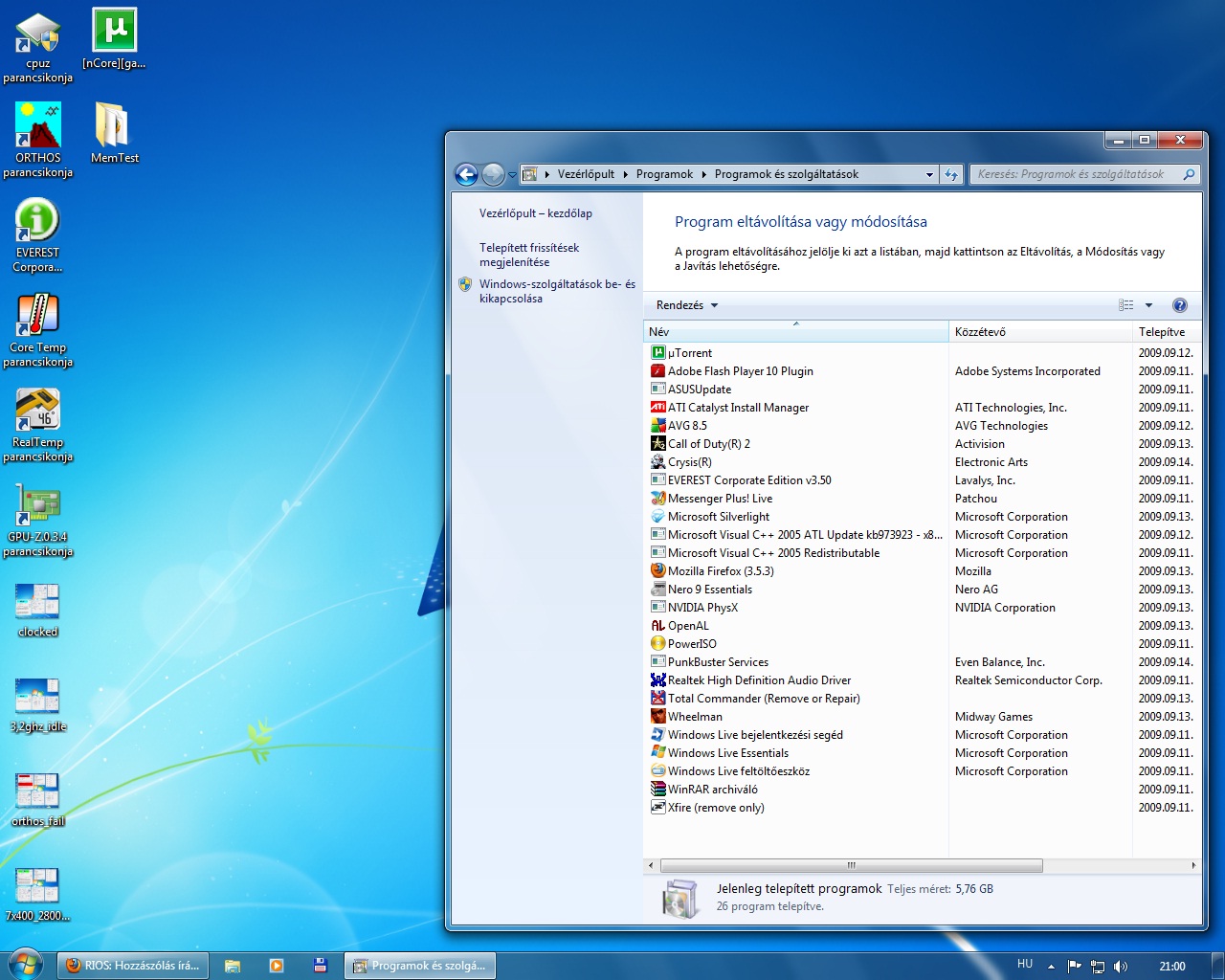Click the WinRAR archiváló icon
Viewport: 1225px width, 980px height.
657,789
